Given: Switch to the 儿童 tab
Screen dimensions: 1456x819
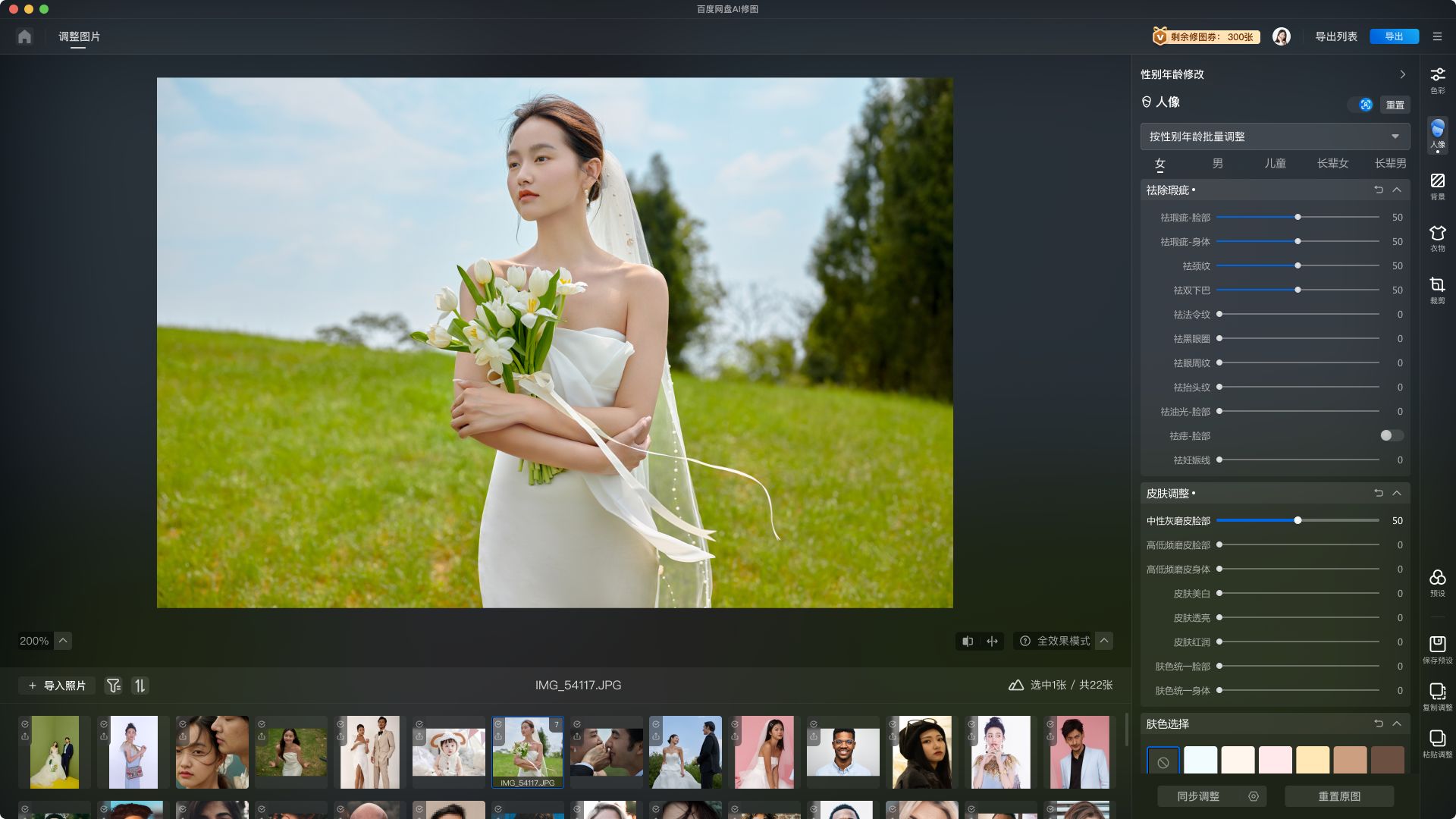Looking at the screenshot, I should pyautogui.click(x=1275, y=163).
